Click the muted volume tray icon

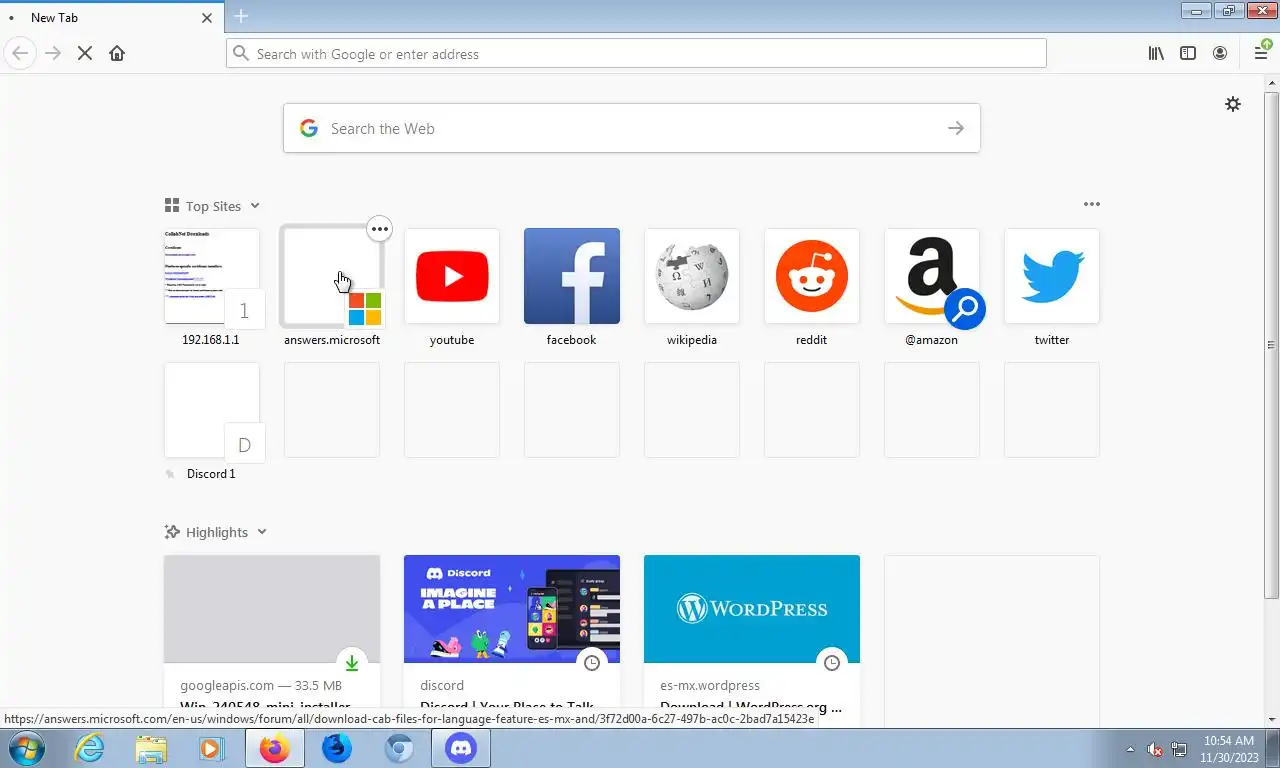(x=1155, y=749)
